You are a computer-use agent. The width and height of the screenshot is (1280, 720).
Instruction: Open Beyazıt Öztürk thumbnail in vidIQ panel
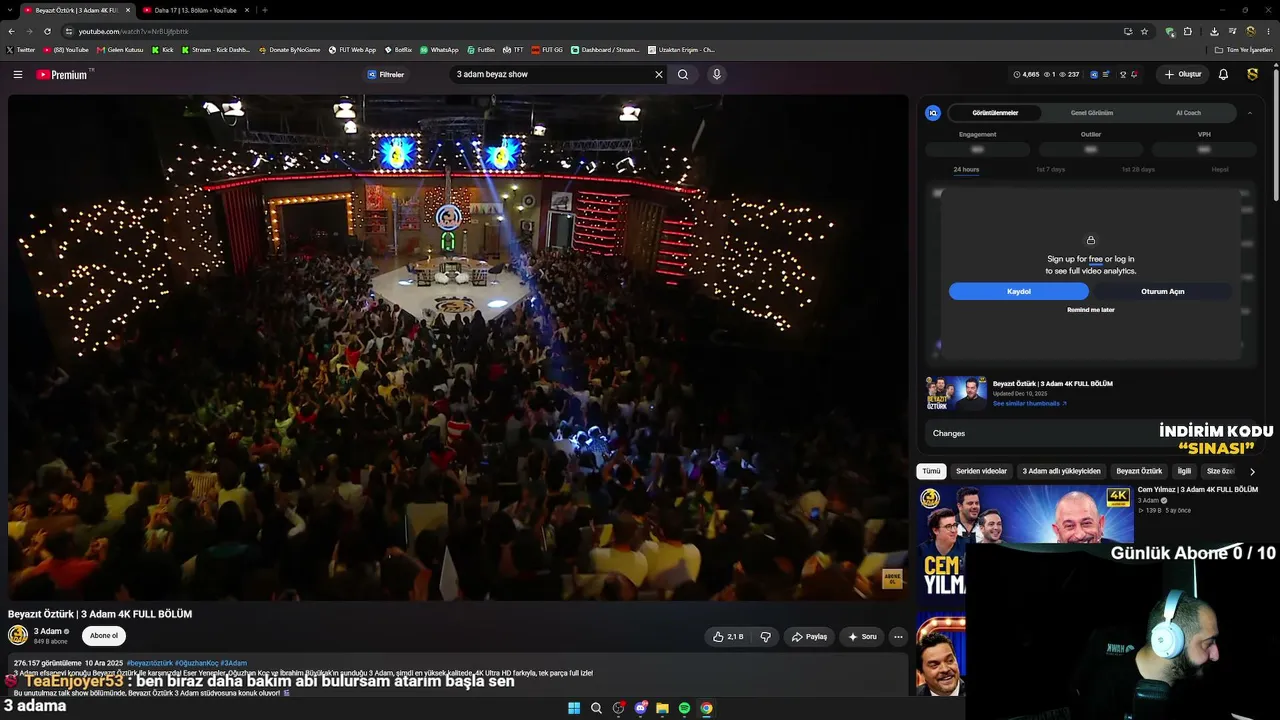956,394
